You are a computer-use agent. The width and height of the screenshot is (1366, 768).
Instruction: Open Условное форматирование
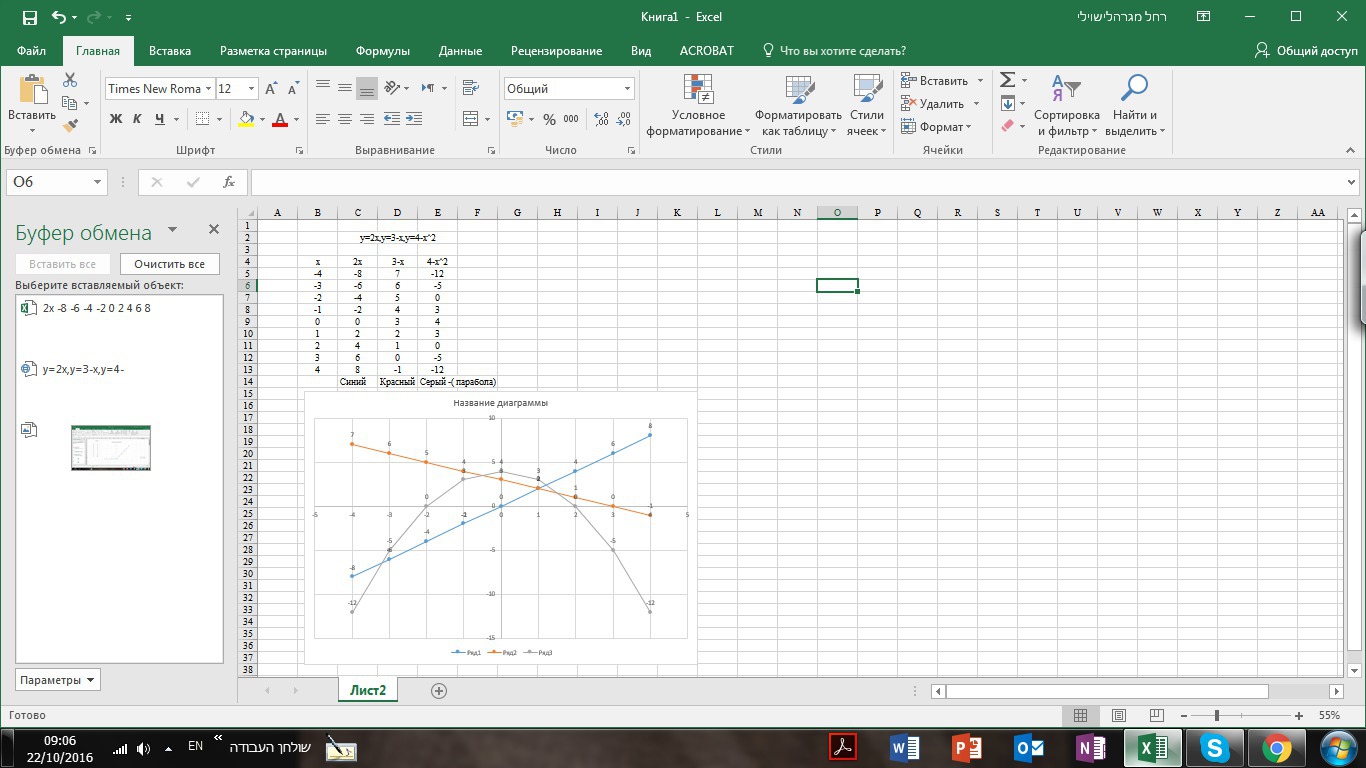click(x=698, y=107)
